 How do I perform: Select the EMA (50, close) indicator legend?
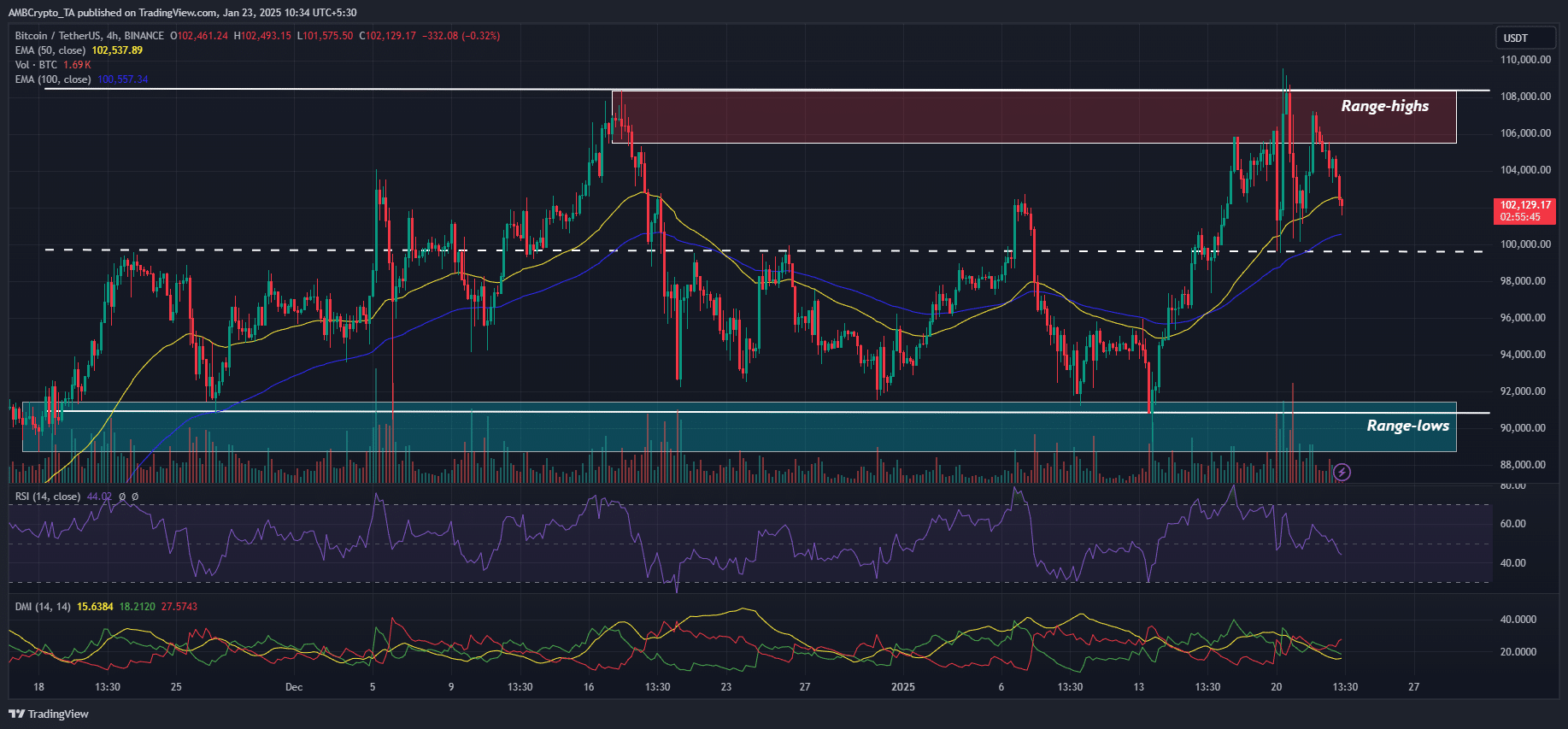50,50
